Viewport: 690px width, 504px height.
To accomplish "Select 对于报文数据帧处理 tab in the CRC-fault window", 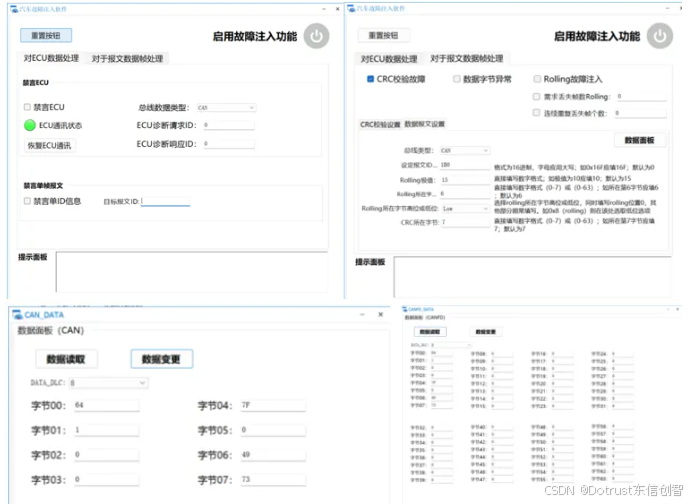I will tap(466, 58).
